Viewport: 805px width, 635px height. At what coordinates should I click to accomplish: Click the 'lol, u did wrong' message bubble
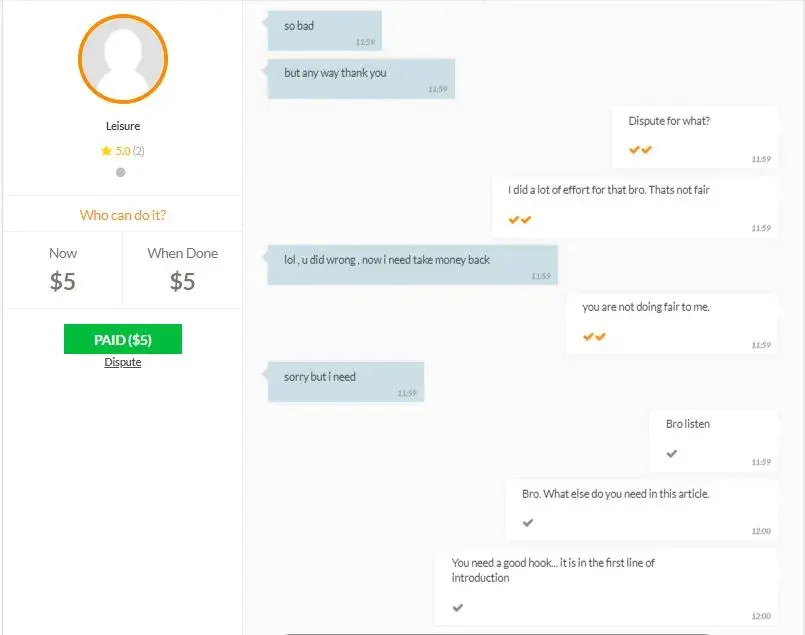coord(412,264)
